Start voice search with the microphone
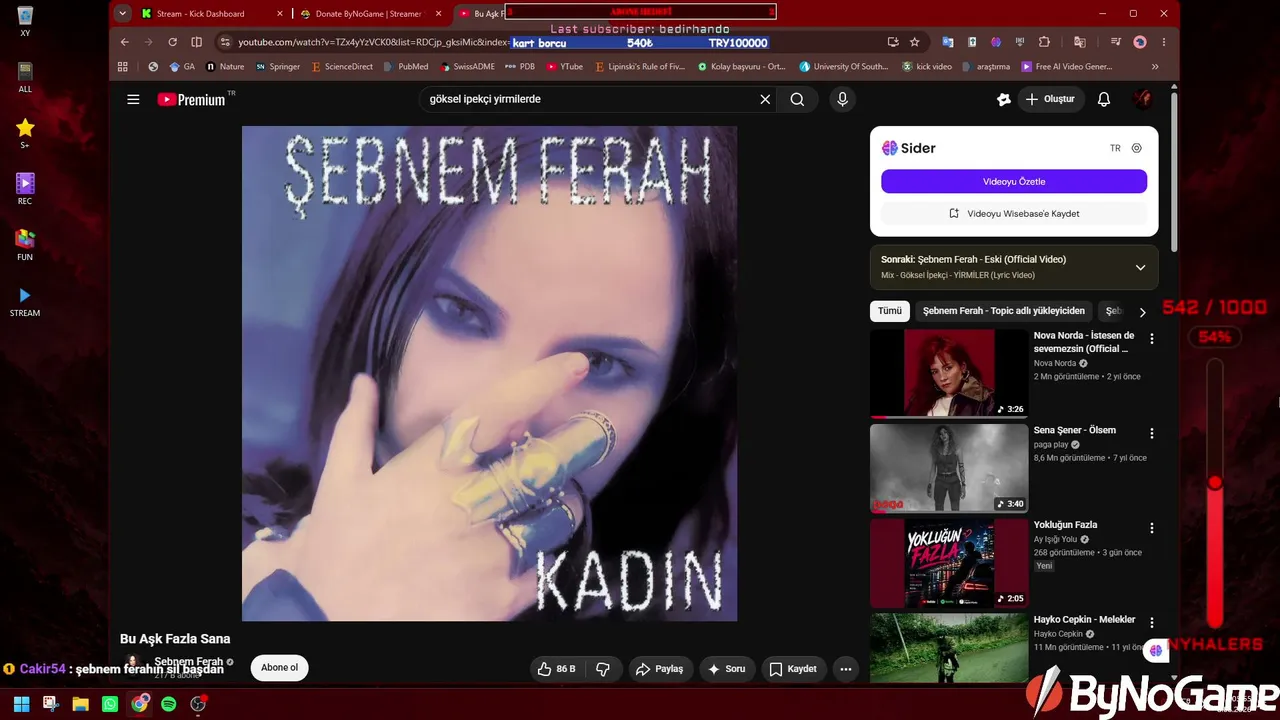The width and height of the screenshot is (1280, 720). pyautogui.click(x=842, y=99)
